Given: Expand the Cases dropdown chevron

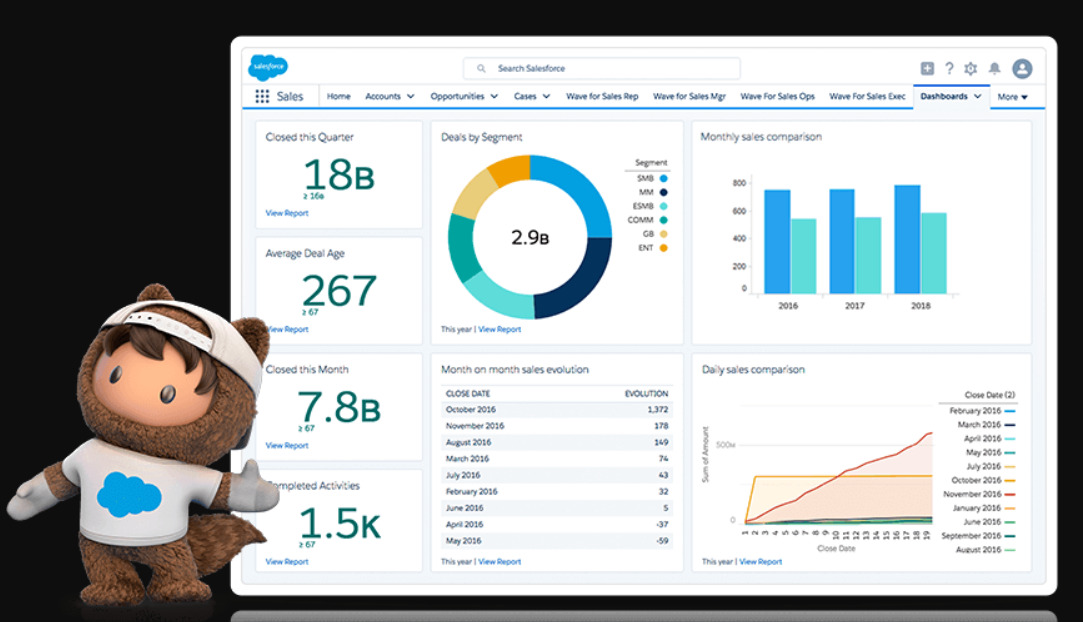Looking at the screenshot, I should coord(546,97).
